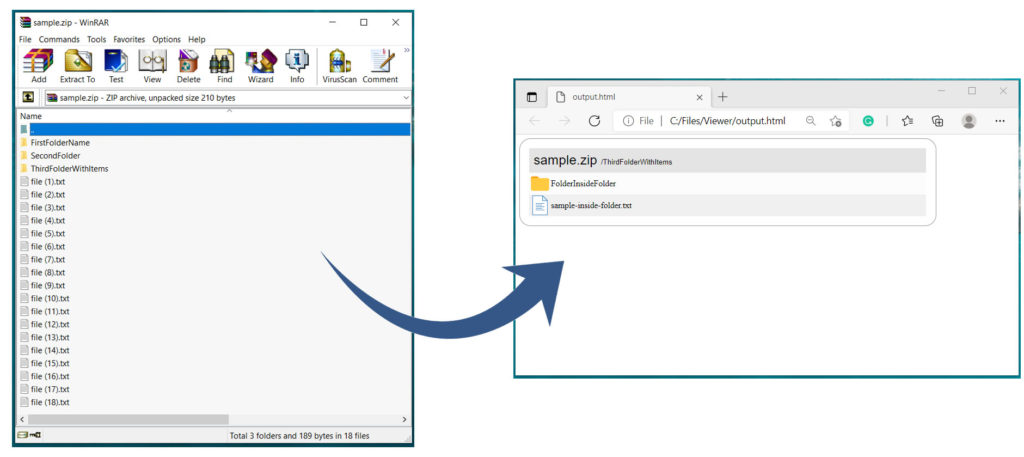Screen dimensions: 1024x457
Task: Show archive Info
Action: [297, 65]
